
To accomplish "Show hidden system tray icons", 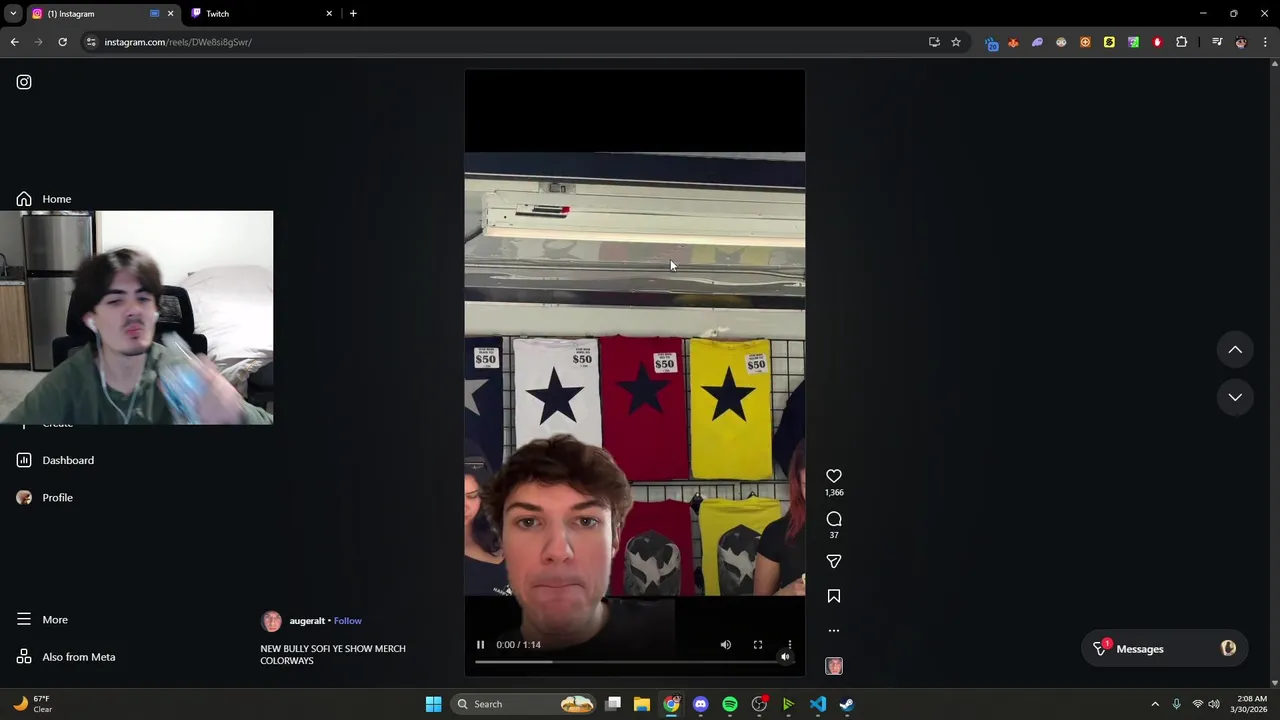I will 1155,704.
